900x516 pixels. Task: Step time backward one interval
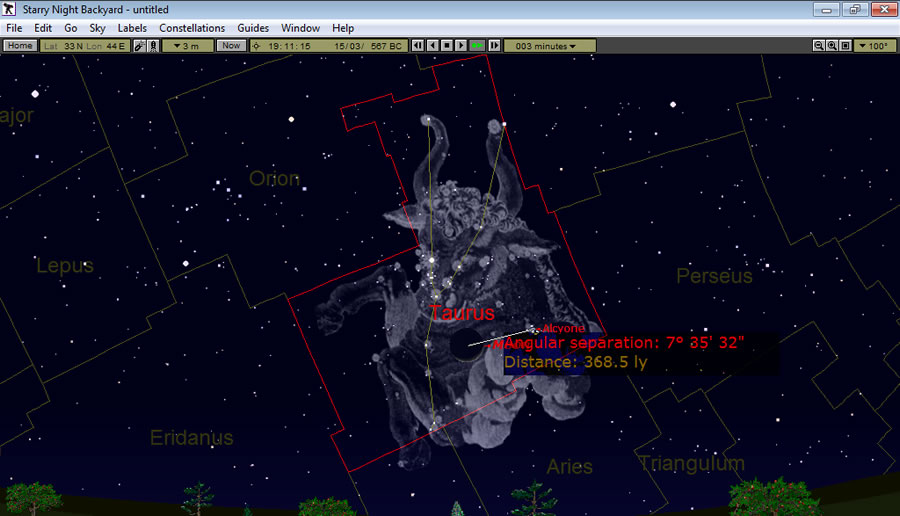418,46
